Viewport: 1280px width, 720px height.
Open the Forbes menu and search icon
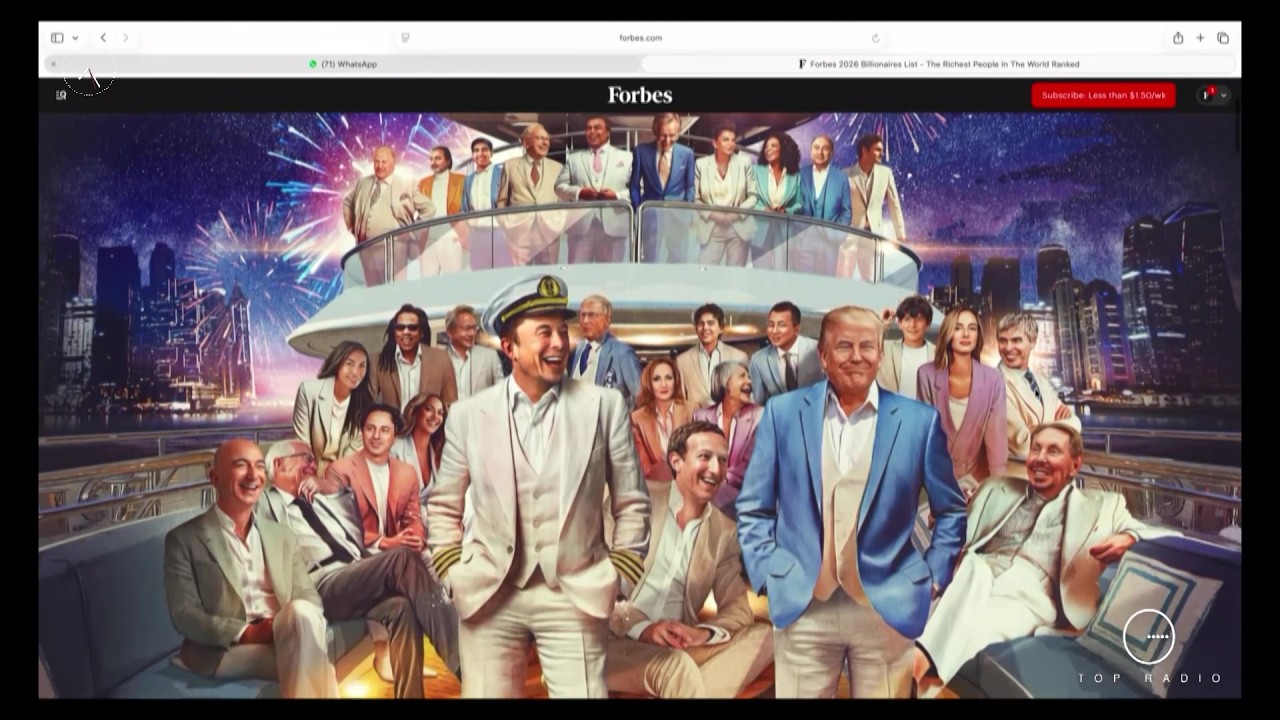[61, 95]
